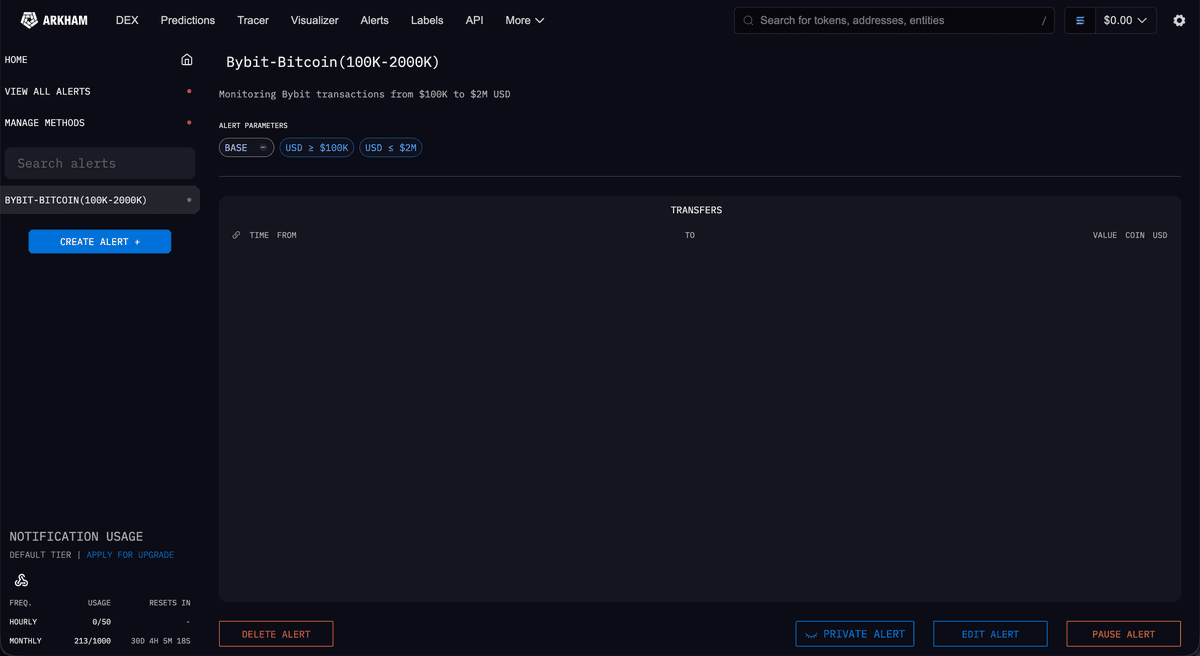Toggle the Private Alert button
1200x656 pixels.
point(855,634)
